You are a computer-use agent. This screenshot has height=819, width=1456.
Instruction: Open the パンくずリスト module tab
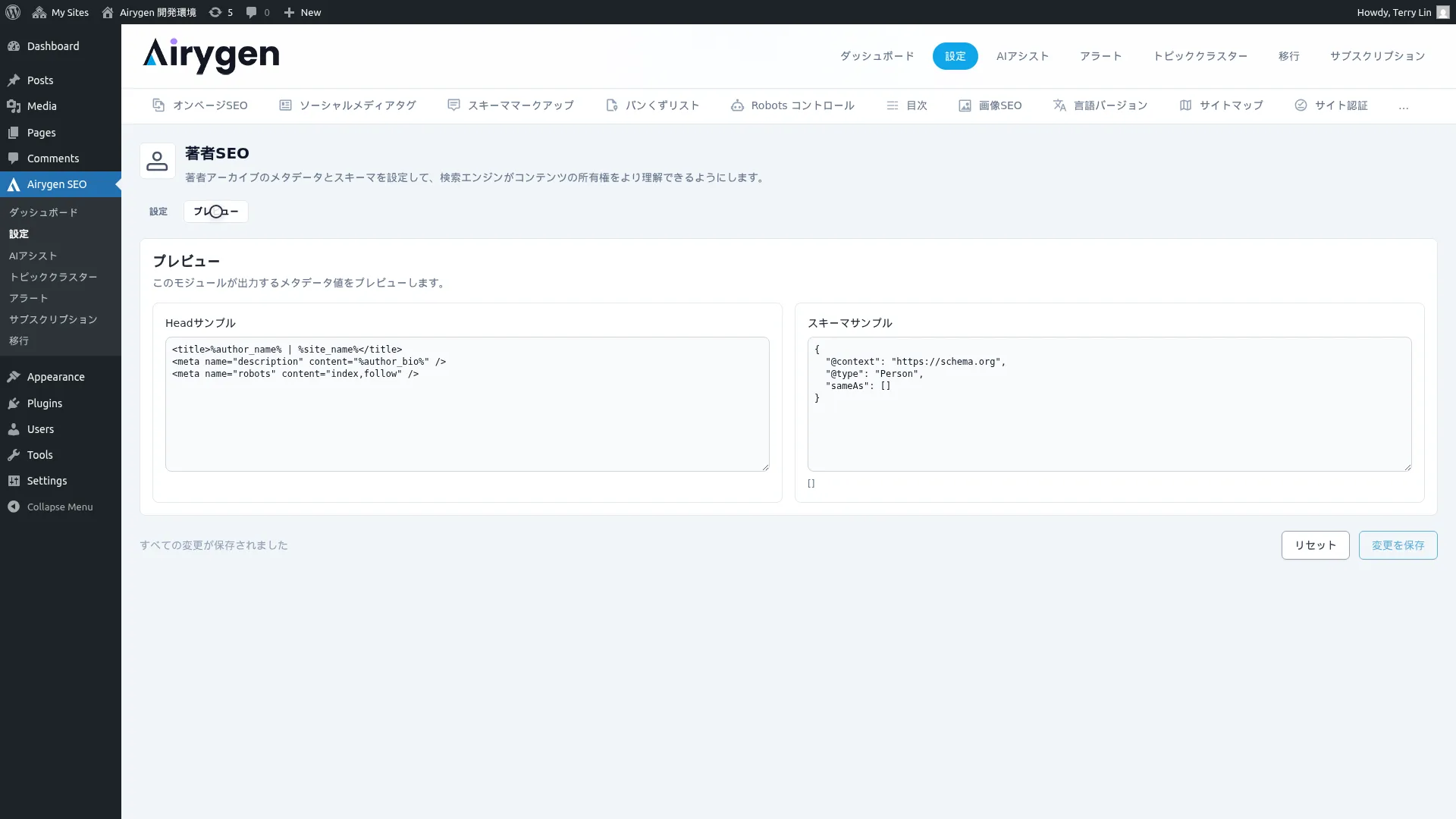click(x=652, y=105)
